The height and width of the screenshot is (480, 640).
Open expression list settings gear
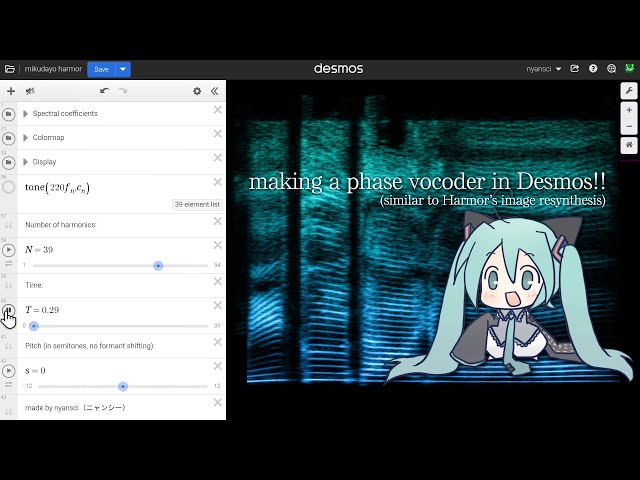point(197,91)
